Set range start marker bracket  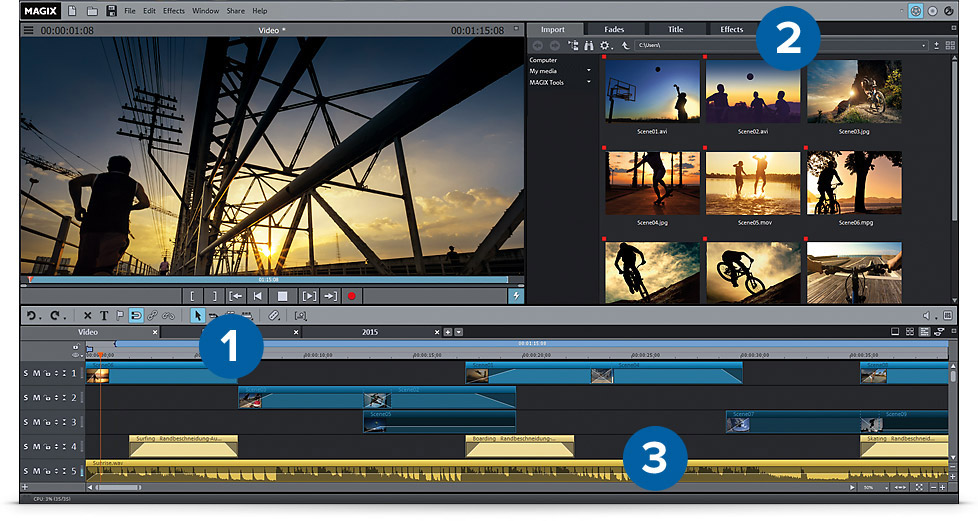tap(193, 296)
